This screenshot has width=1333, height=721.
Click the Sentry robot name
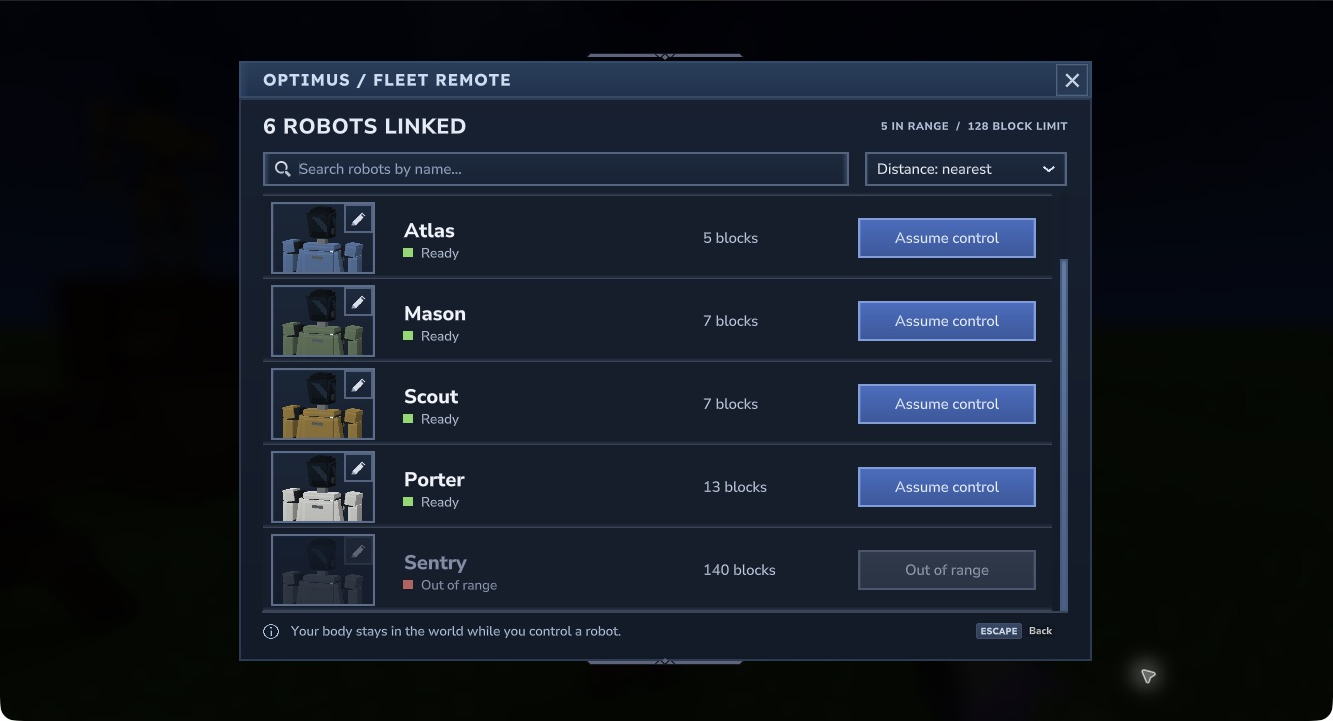(435, 562)
